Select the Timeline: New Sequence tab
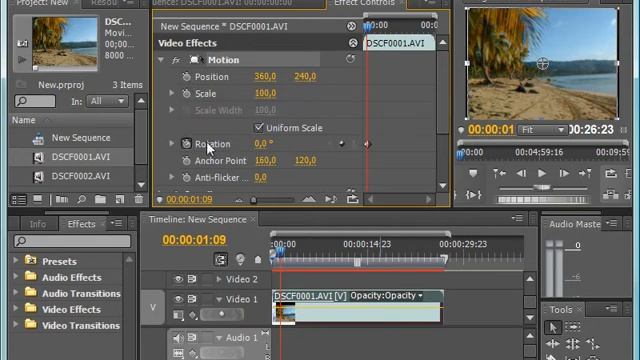Screen dimensions: 640x360 [x=198, y=220]
